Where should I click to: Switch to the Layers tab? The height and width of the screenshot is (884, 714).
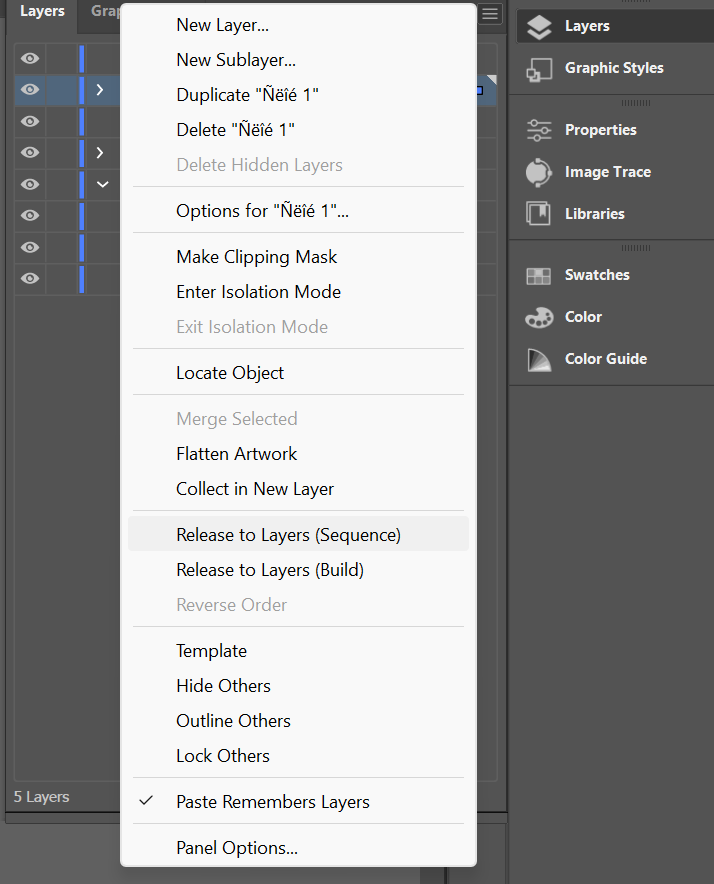[x=42, y=12]
